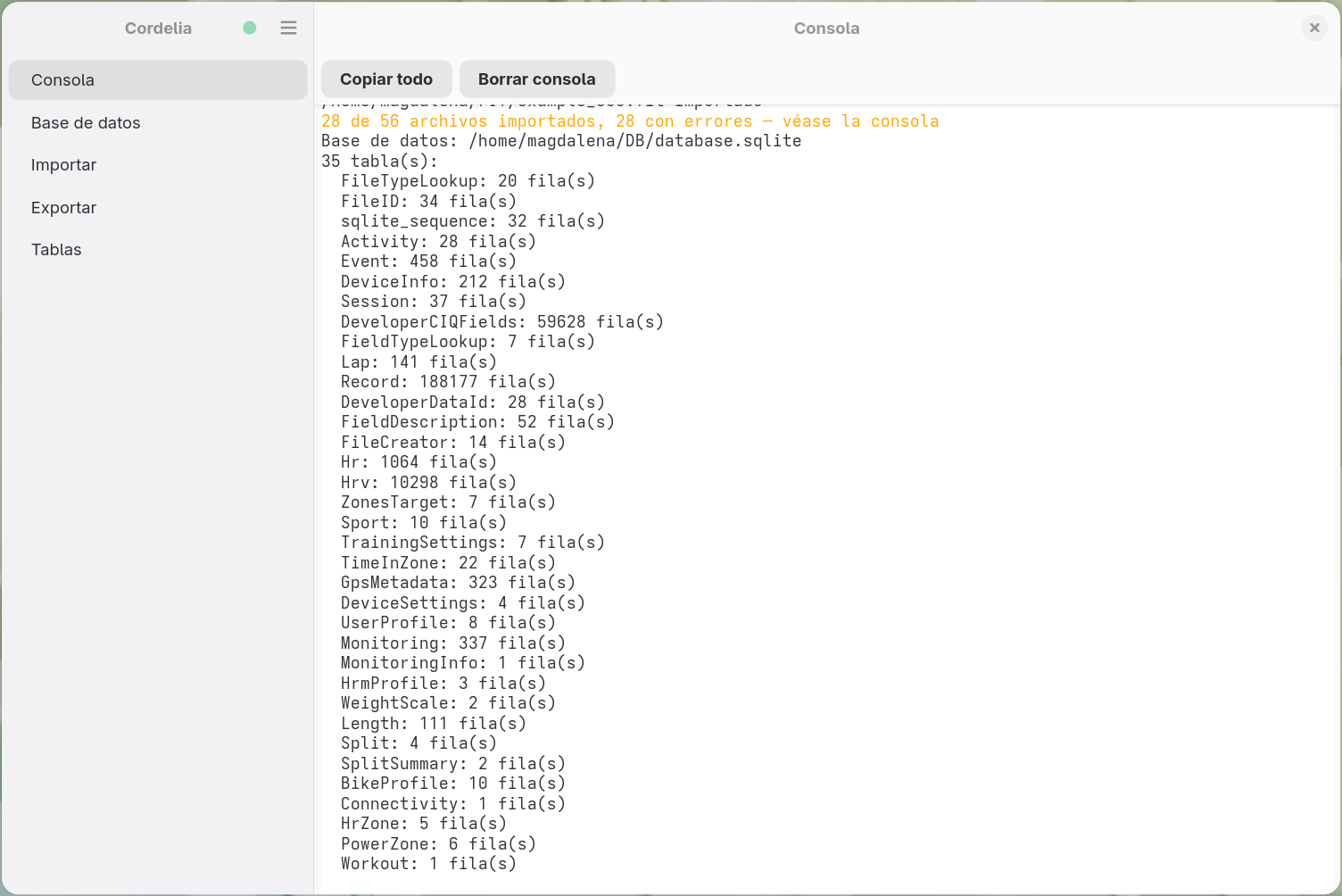
Task: Select the GpsMetadata: 323 fila(s) line
Action: (458, 583)
